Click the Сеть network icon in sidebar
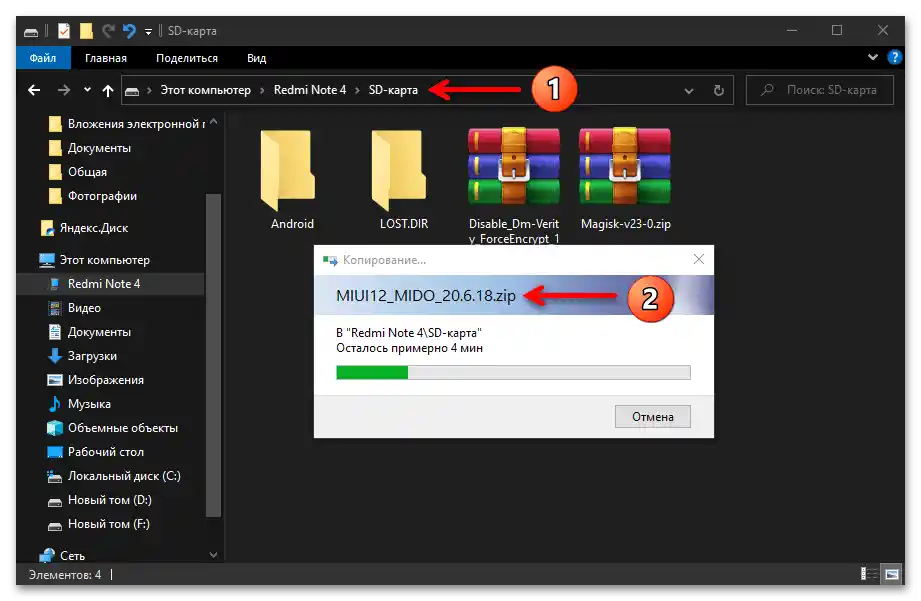Viewport: 921px width, 601px height. [47, 555]
